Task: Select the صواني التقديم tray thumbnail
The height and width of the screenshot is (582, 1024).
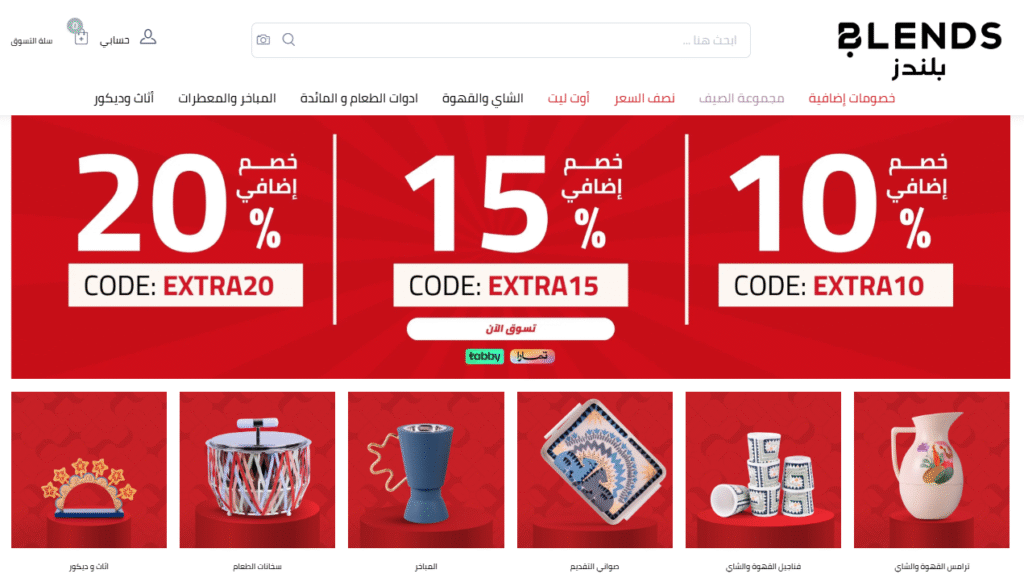Action: click(594, 470)
